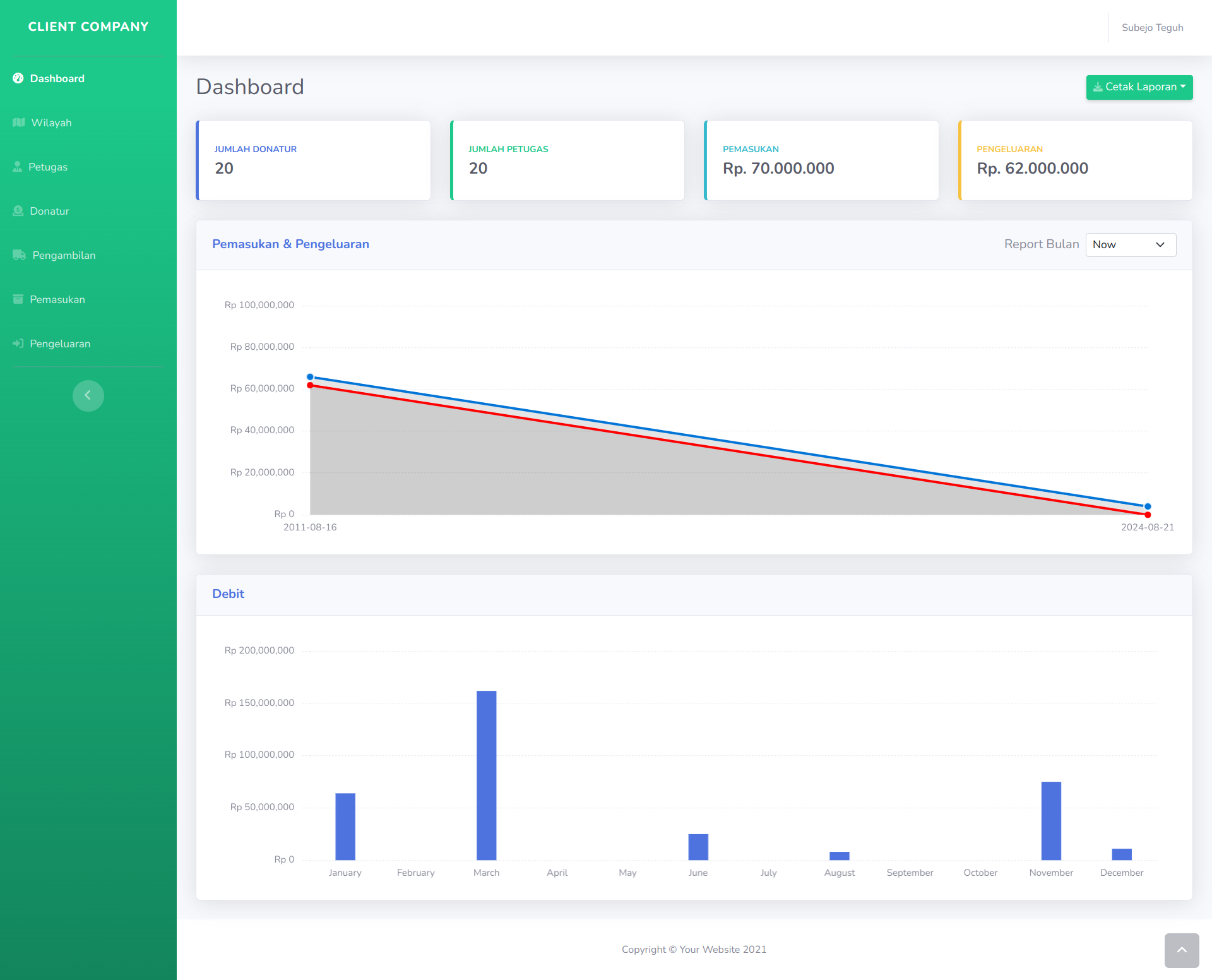Open the Report Bulan dropdown
The image size is (1212, 980).
1130,245
